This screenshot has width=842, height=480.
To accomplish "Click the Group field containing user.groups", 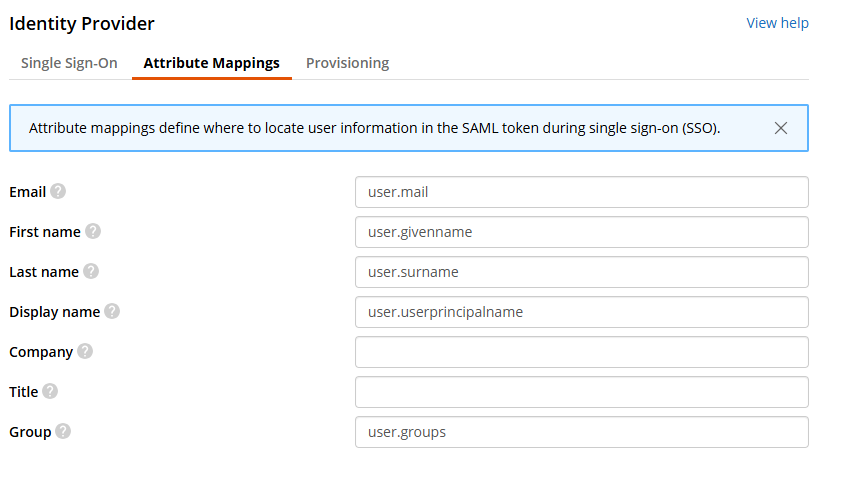I will coord(581,432).
